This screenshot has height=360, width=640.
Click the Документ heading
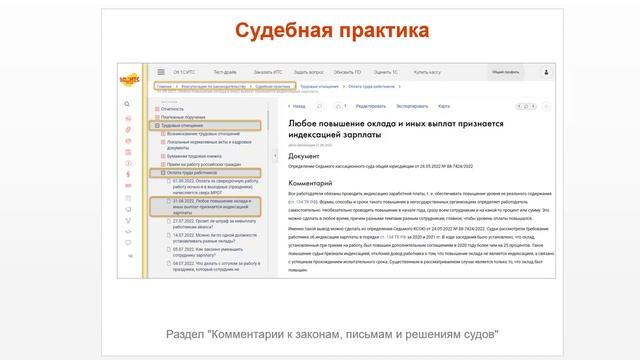[304, 156]
